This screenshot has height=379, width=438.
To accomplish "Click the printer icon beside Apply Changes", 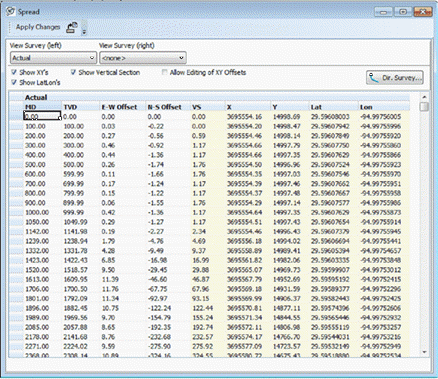I will (x=72, y=27).
